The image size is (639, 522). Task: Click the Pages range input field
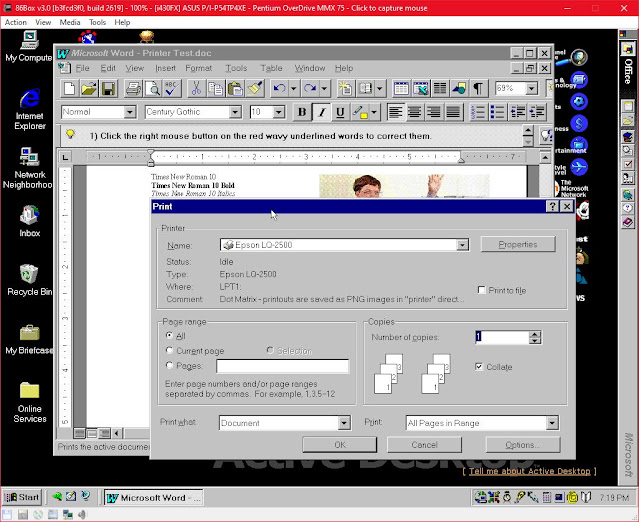pyautogui.click(x=282, y=366)
